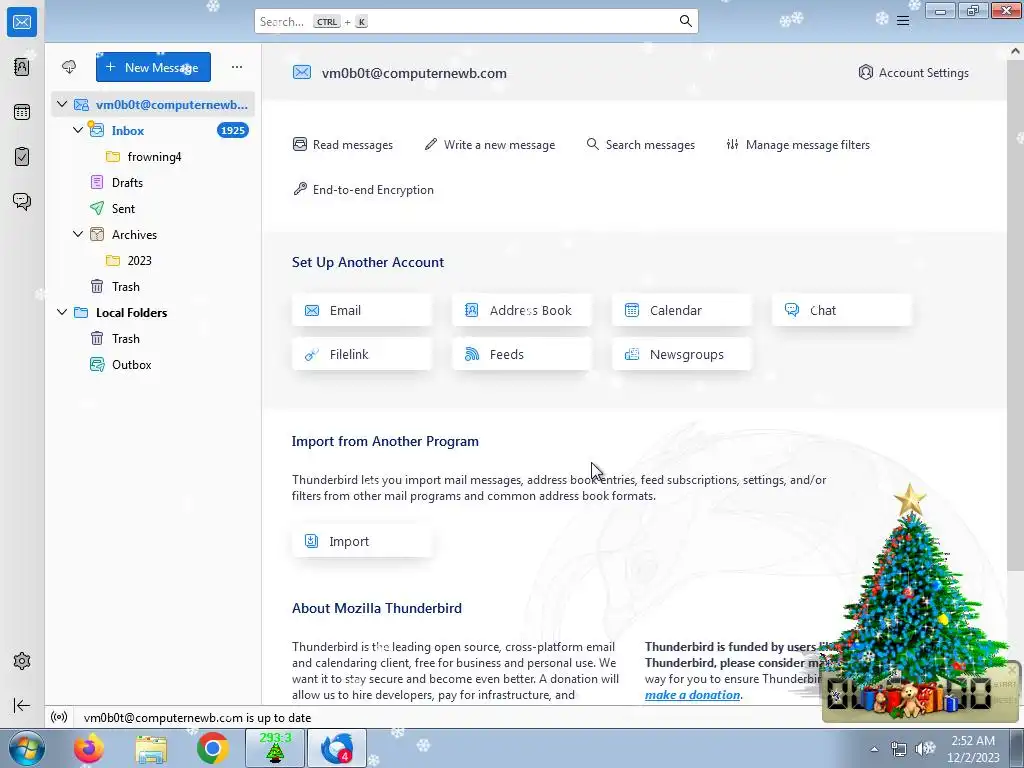The width and height of the screenshot is (1024, 768).
Task: Follow the make a donation link
Action: (692, 695)
